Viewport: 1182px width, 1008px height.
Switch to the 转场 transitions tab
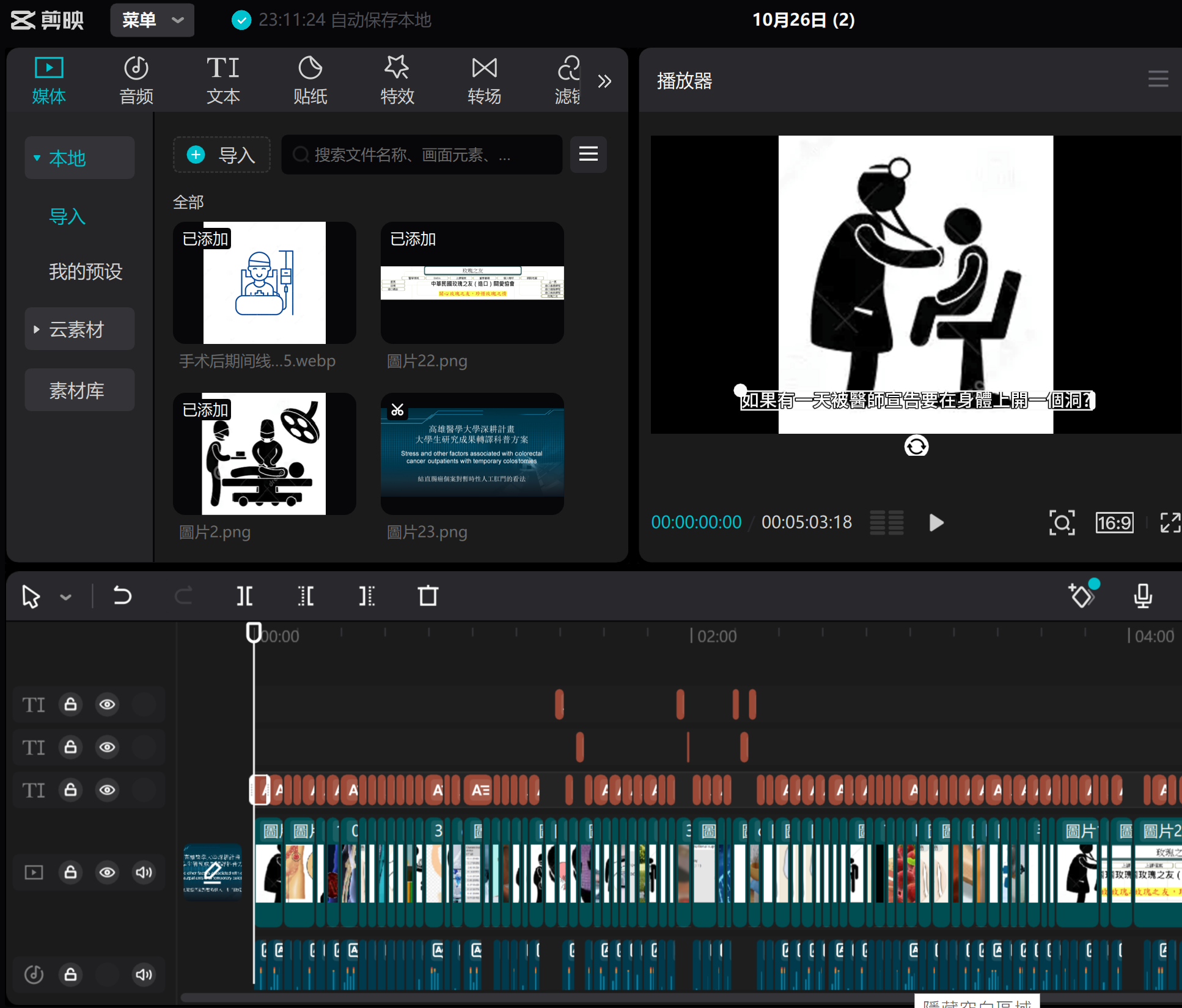pyautogui.click(x=484, y=81)
